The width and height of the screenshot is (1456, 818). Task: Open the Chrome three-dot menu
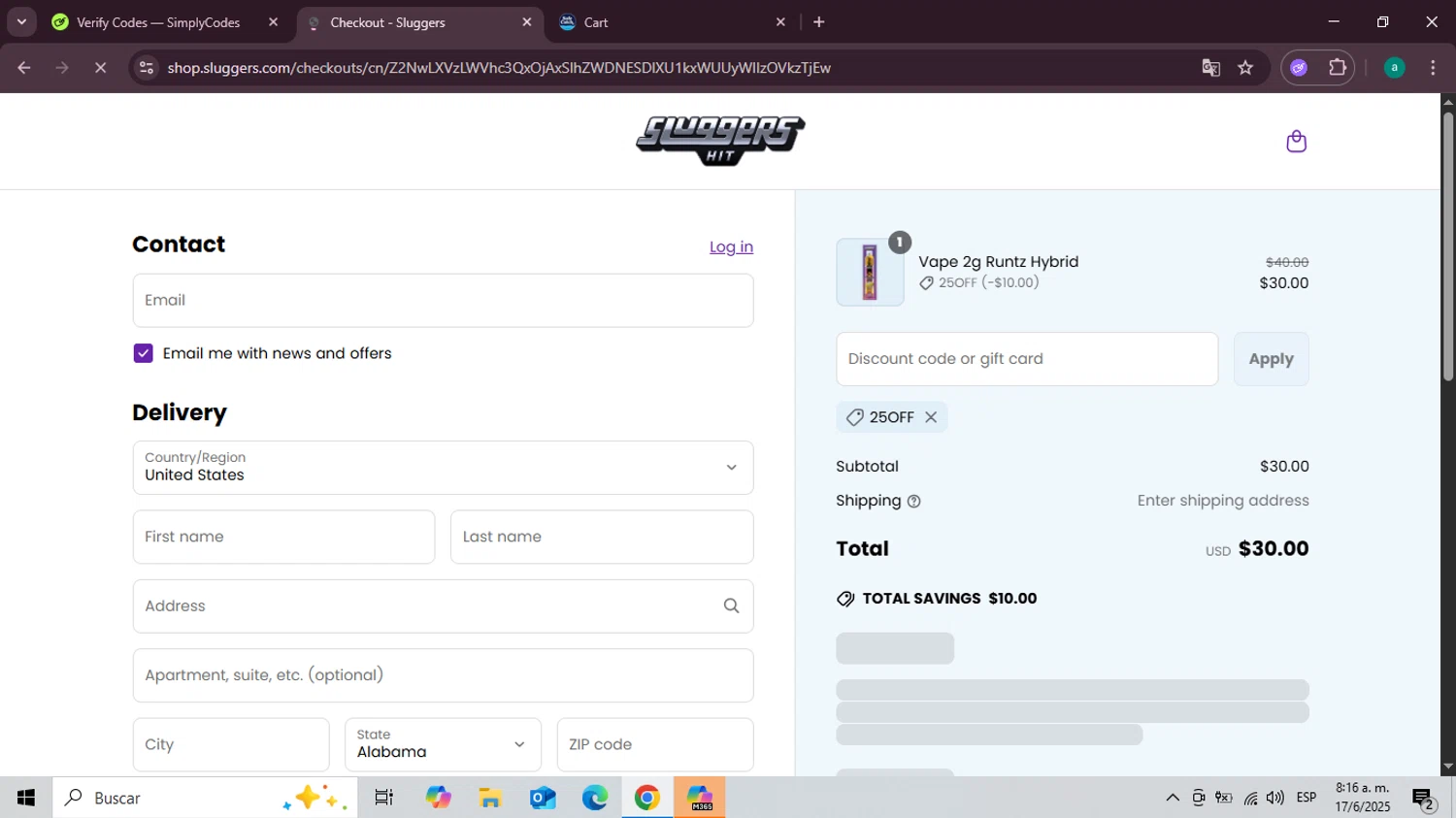tap(1433, 68)
